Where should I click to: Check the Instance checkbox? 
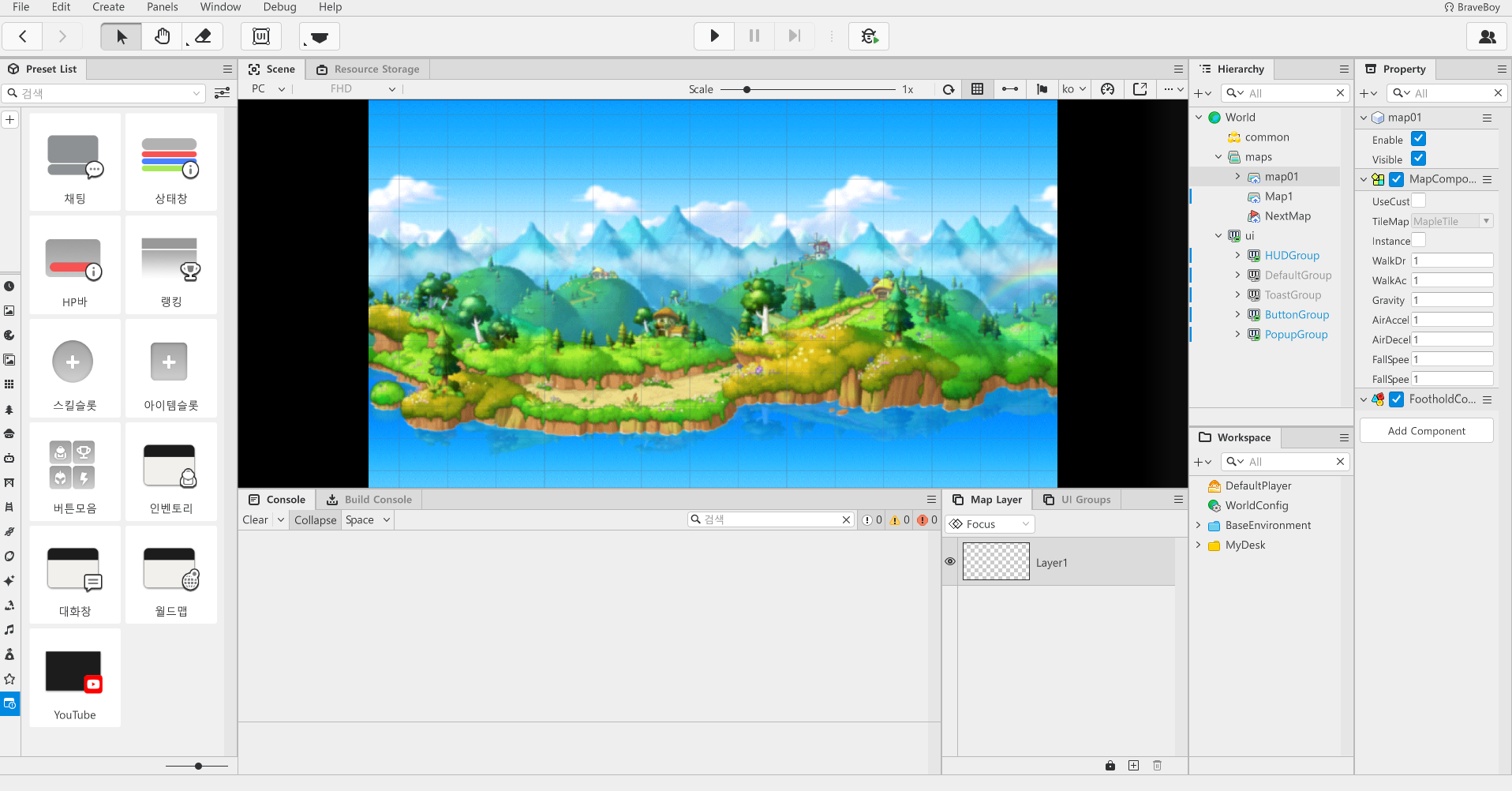point(1419,240)
